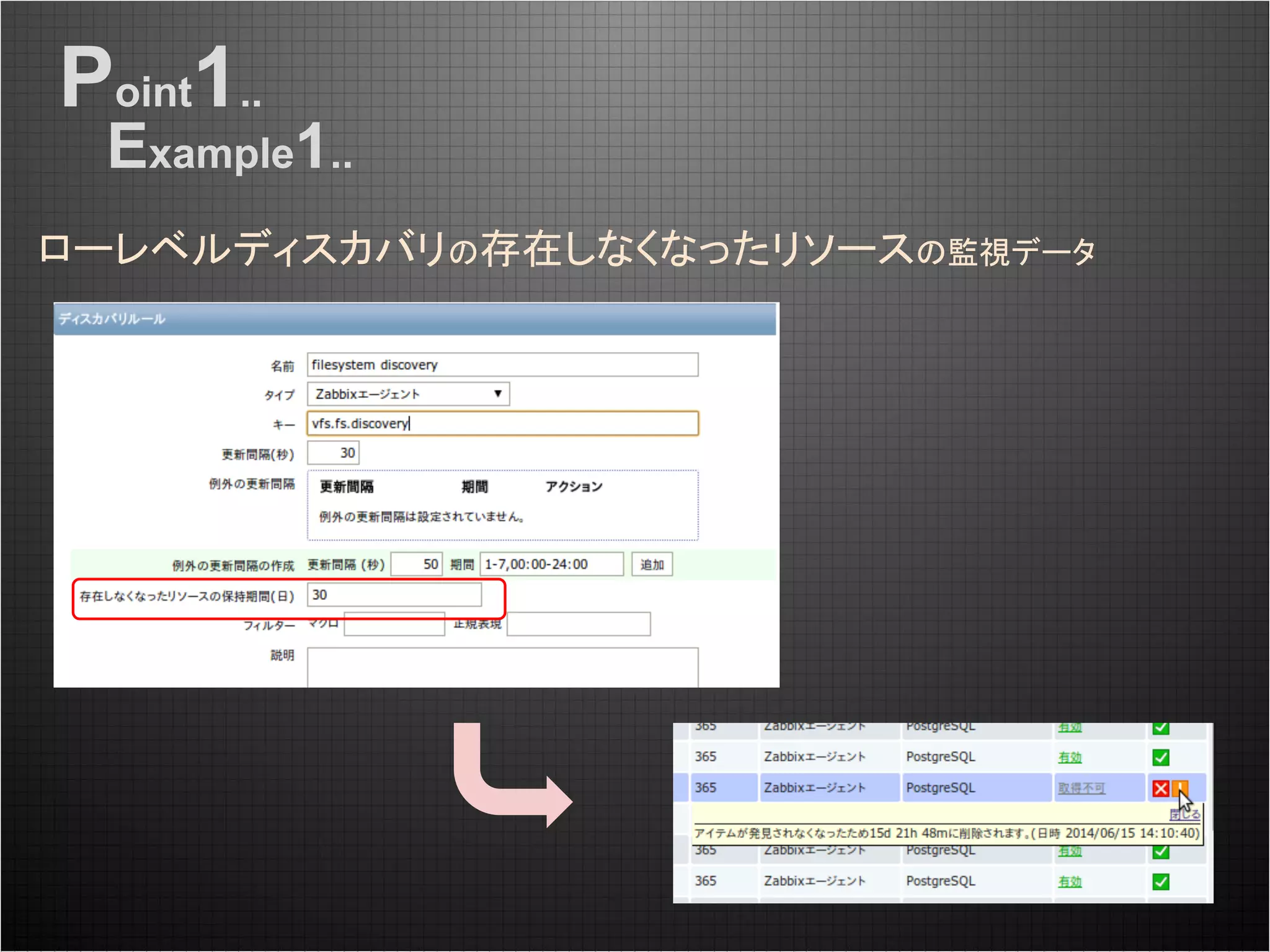Viewport: 1270px width, 952px height.
Task: Click the tooltip text アイテムが発見されなくなったため15d 21h 48mに削除されます
Action: [x=860, y=833]
